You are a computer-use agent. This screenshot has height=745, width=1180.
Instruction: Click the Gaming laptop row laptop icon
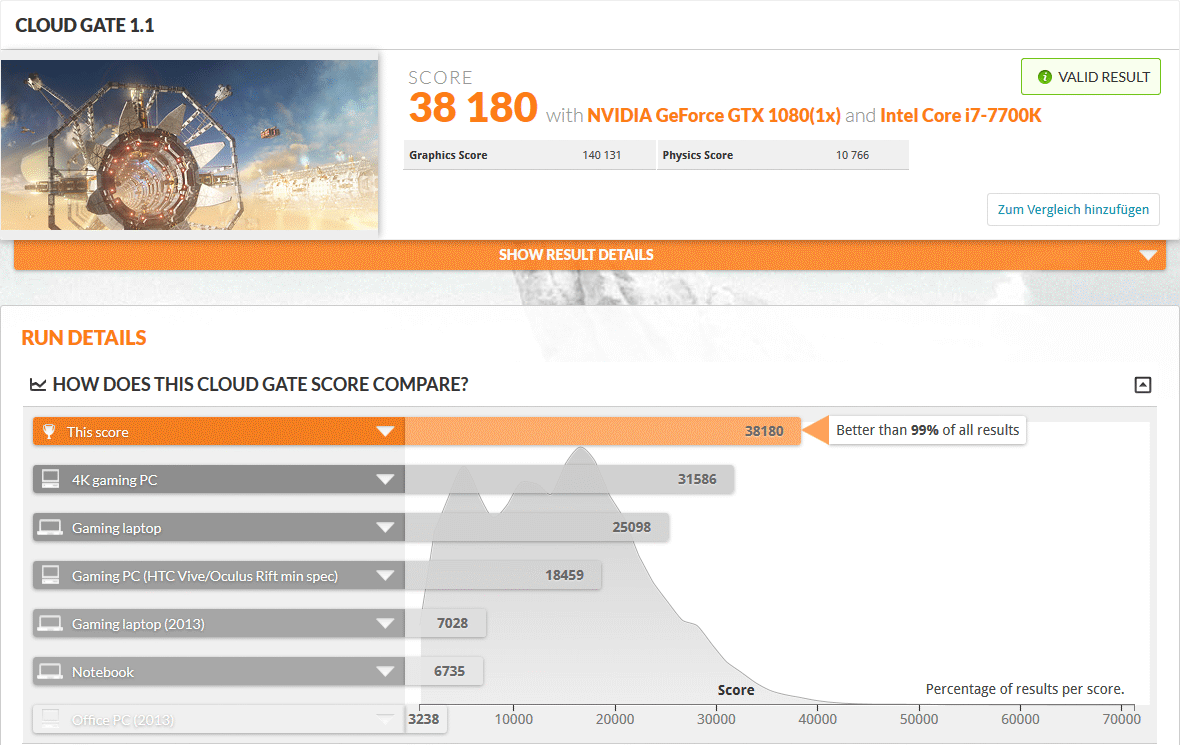tap(48, 528)
